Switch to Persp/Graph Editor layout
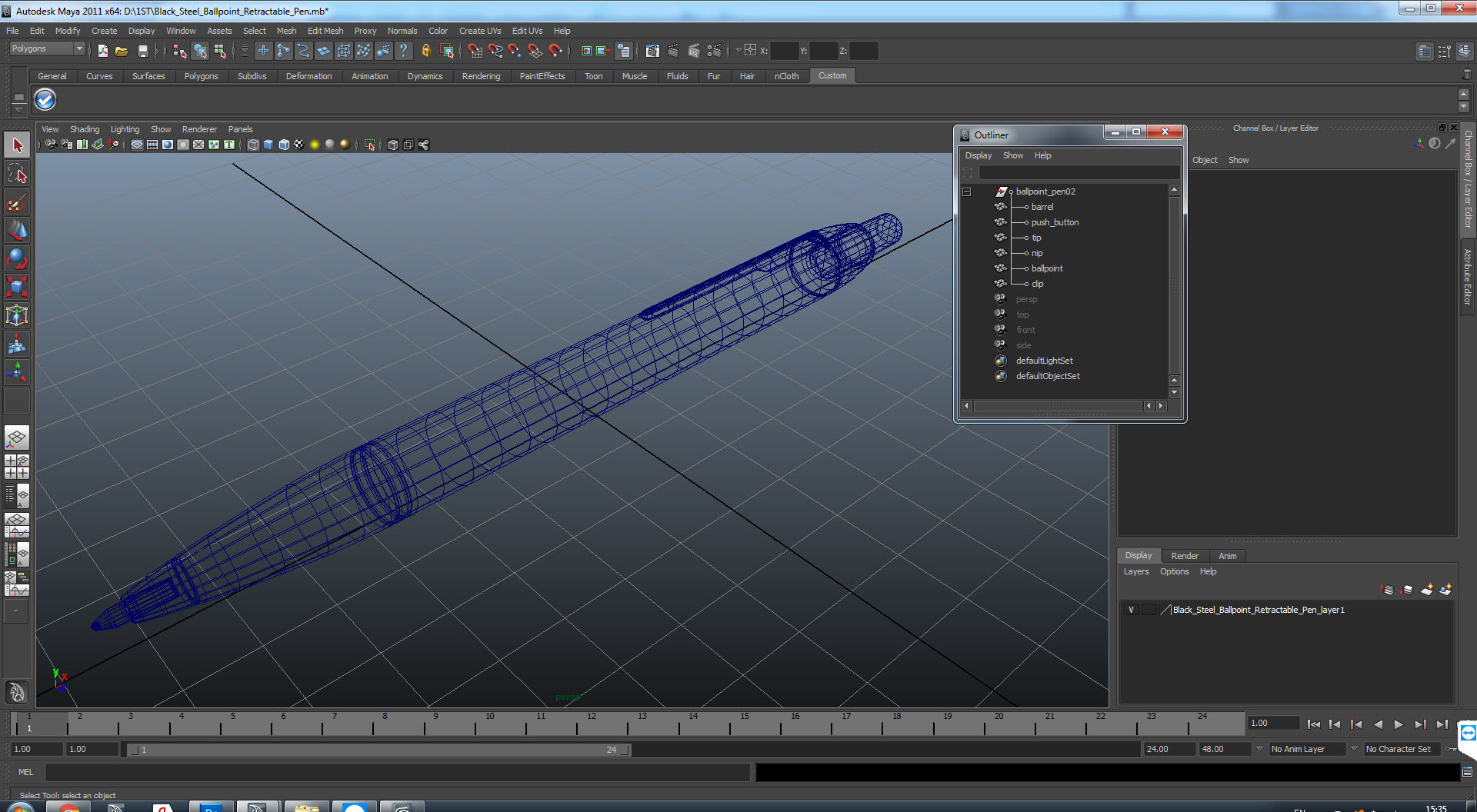The height and width of the screenshot is (812, 1477). click(x=17, y=525)
